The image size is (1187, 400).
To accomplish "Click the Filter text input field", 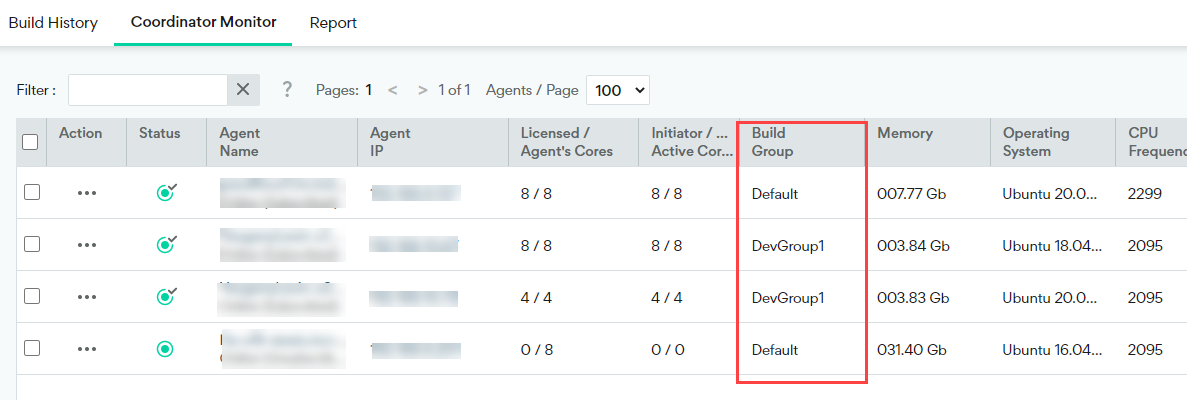I will (148, 90).
